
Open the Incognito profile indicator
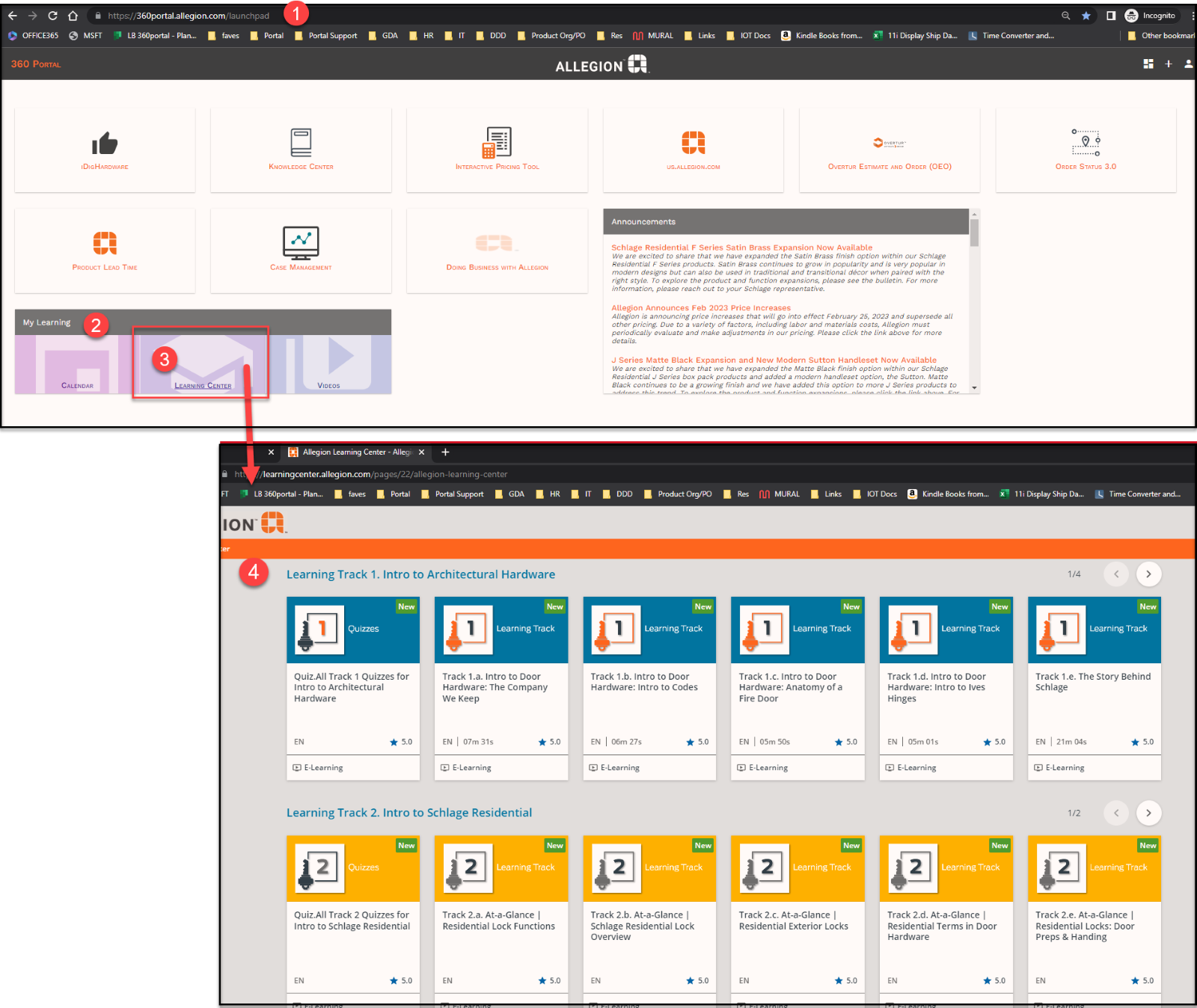click(x=1151, y=16)
